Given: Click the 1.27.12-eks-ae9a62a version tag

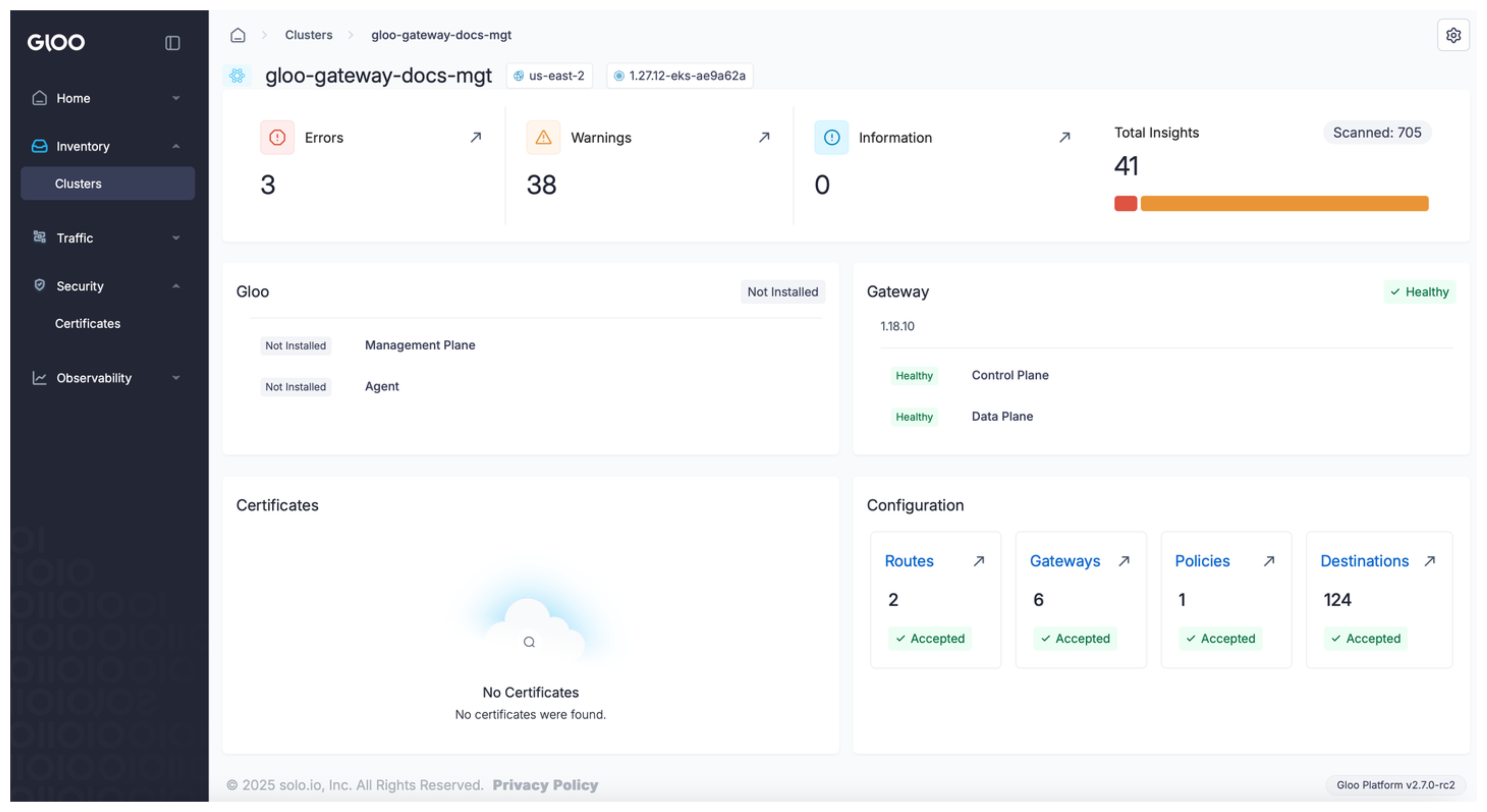Looking at the screenshot, I should (679, 76).
